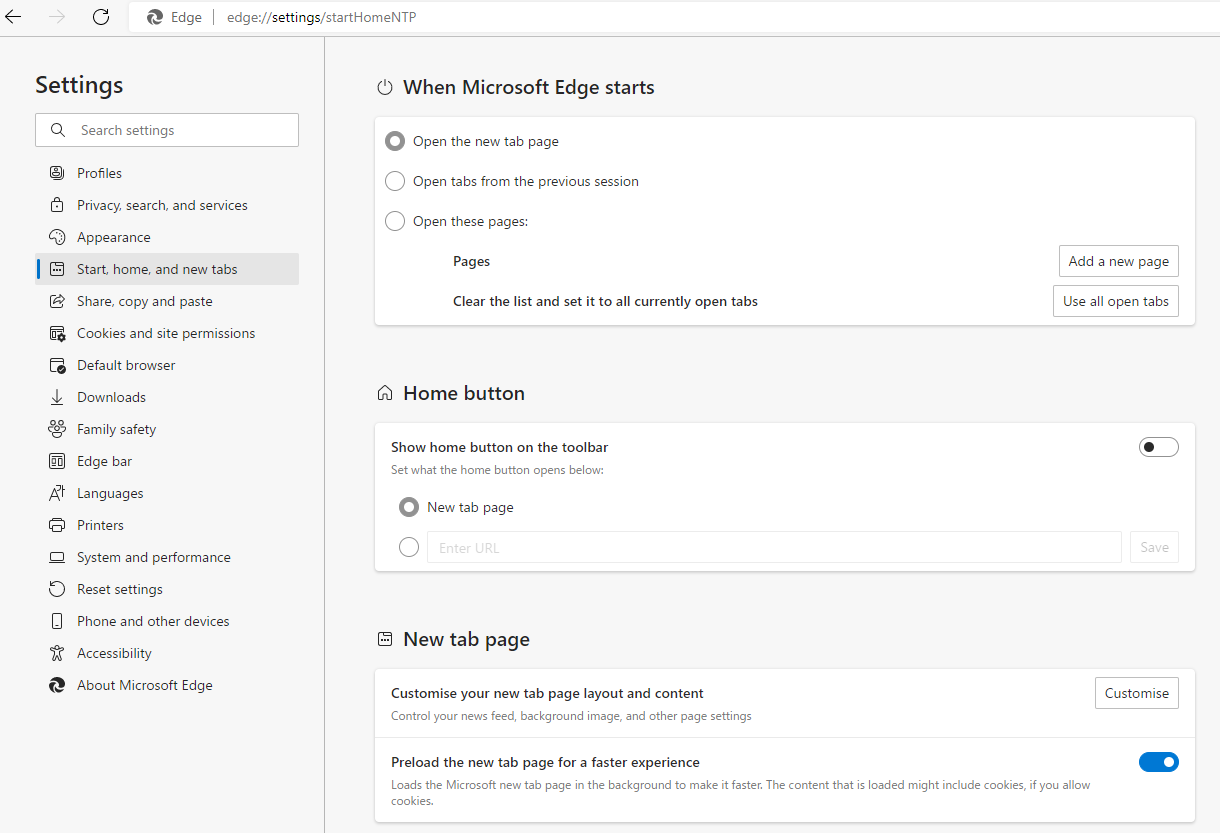The image size is (1220, 833).
Task: Go to Privacy, search, and services
Action: (167, 205)
